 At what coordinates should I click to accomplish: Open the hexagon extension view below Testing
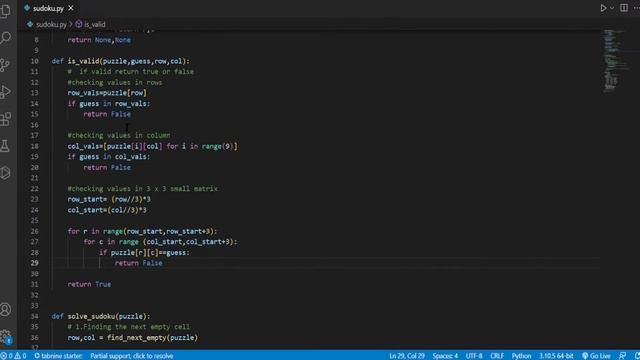click(x=5, y=173)
